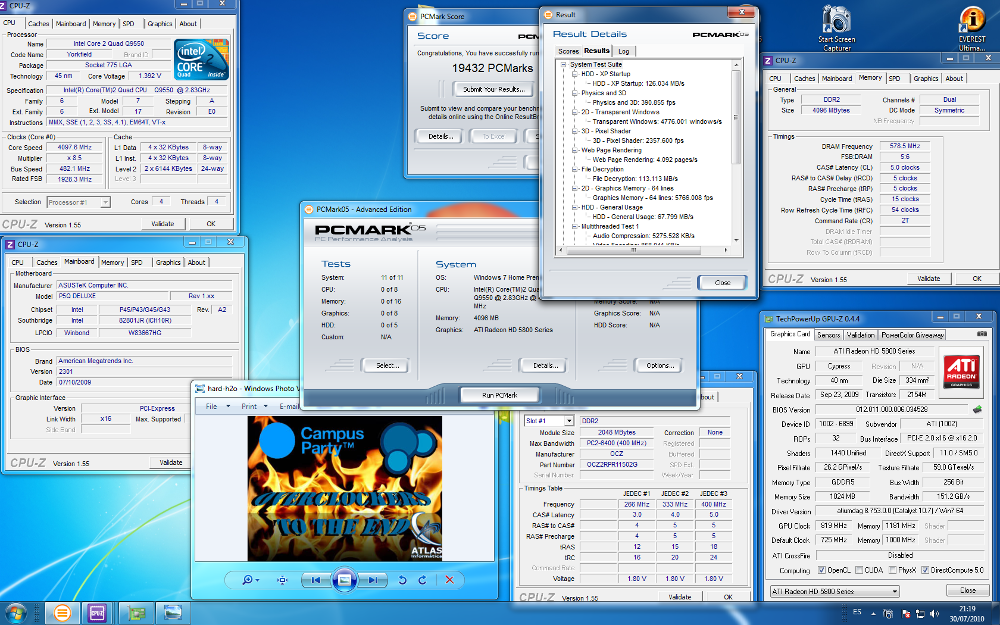Switch to Log tab in Result window
Viewport: 1000px width, 625px height.
[x=624, y=52]
